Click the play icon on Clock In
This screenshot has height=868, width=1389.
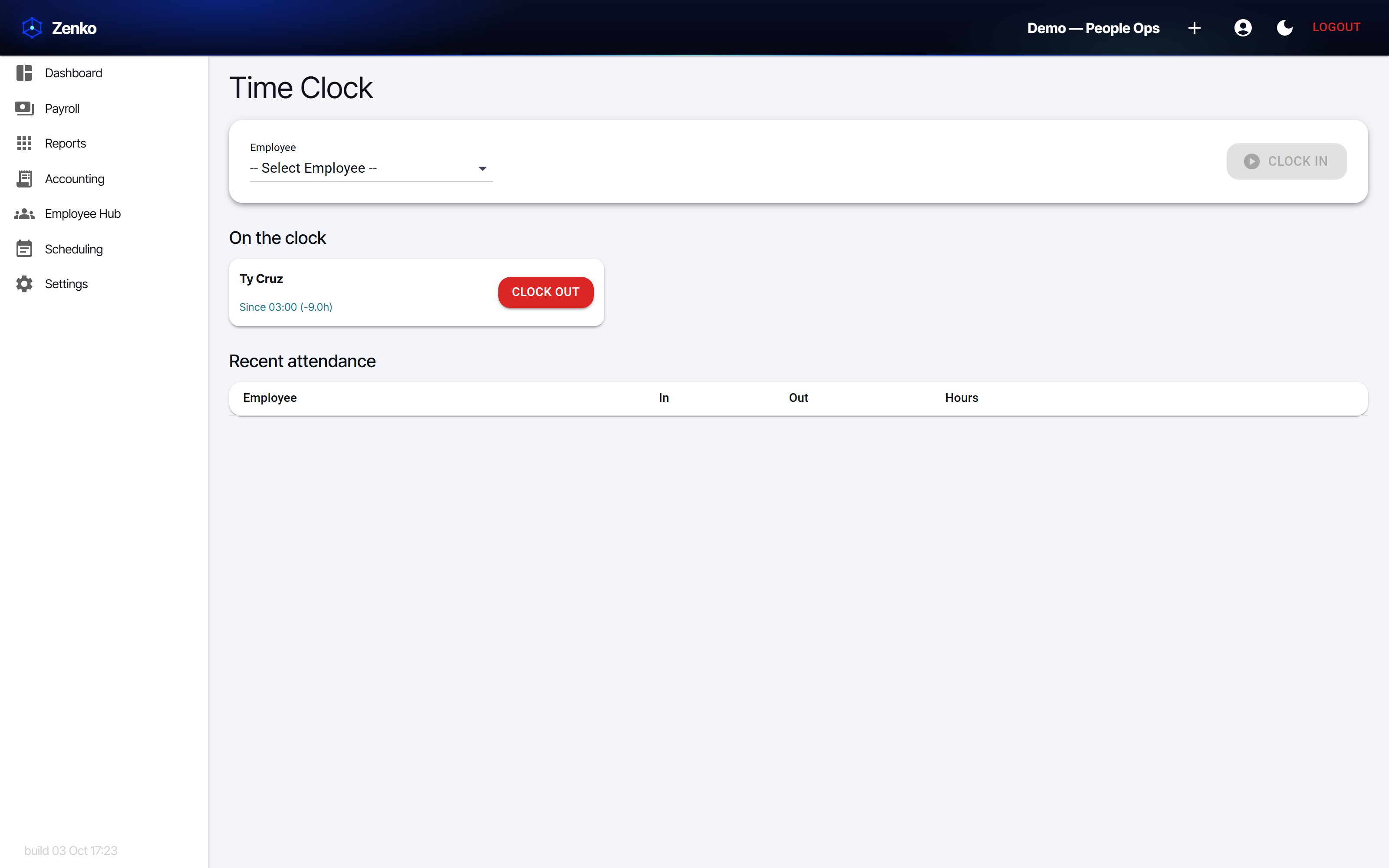(x=1252, y=161)
